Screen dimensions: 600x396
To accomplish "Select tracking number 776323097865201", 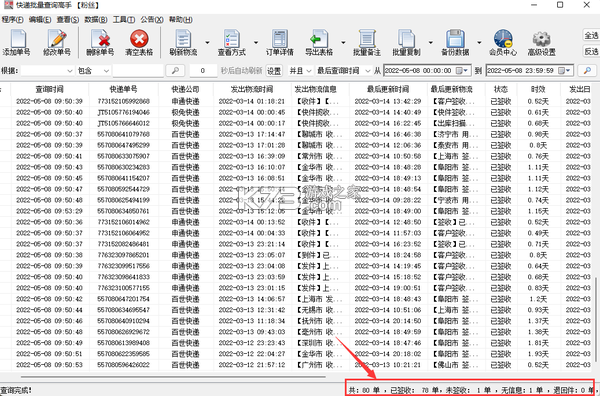I will click(x=123, y=255).
